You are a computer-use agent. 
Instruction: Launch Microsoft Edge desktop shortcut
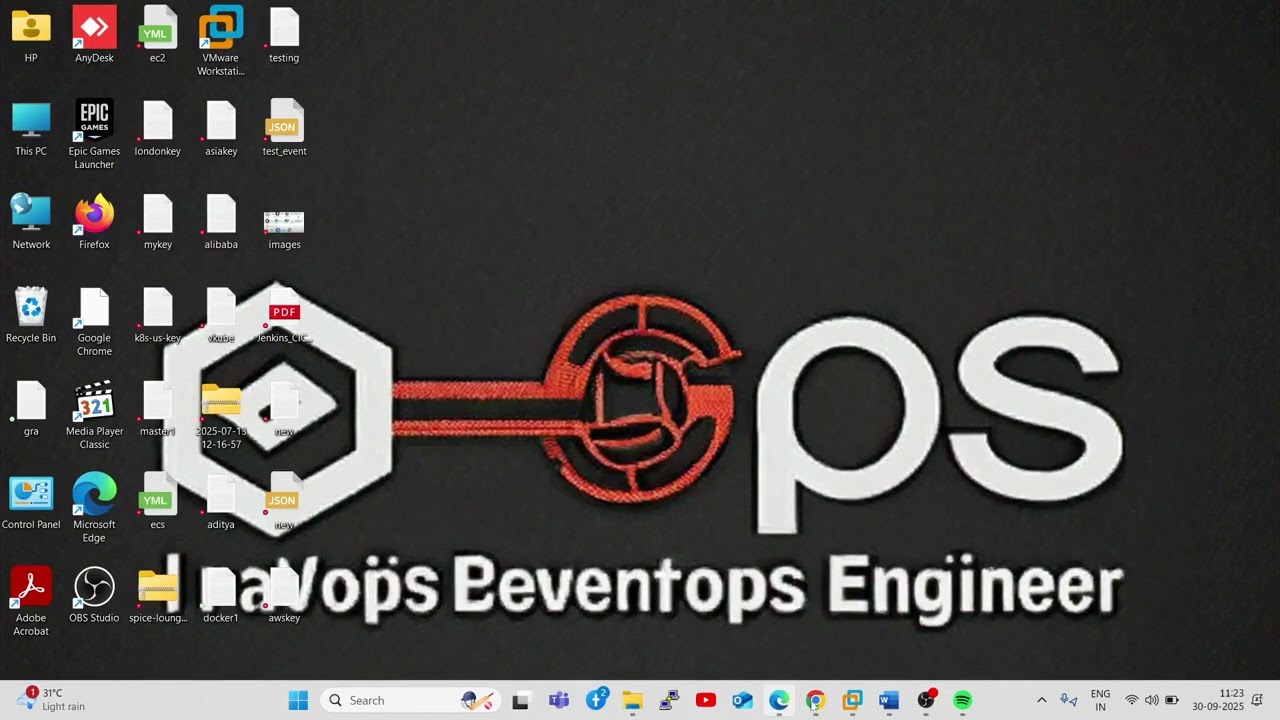pyautogui.click(x=94, y=507)
